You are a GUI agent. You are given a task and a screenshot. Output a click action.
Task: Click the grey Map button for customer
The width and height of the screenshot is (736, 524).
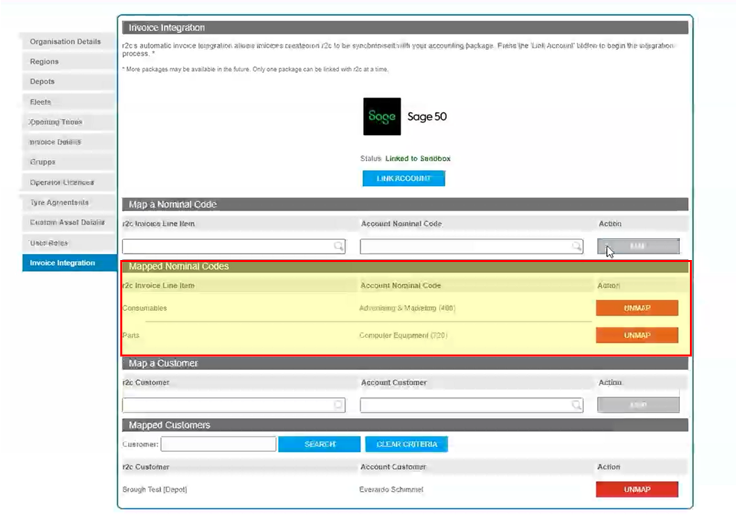pyautogui.click(x=638, y=405)
